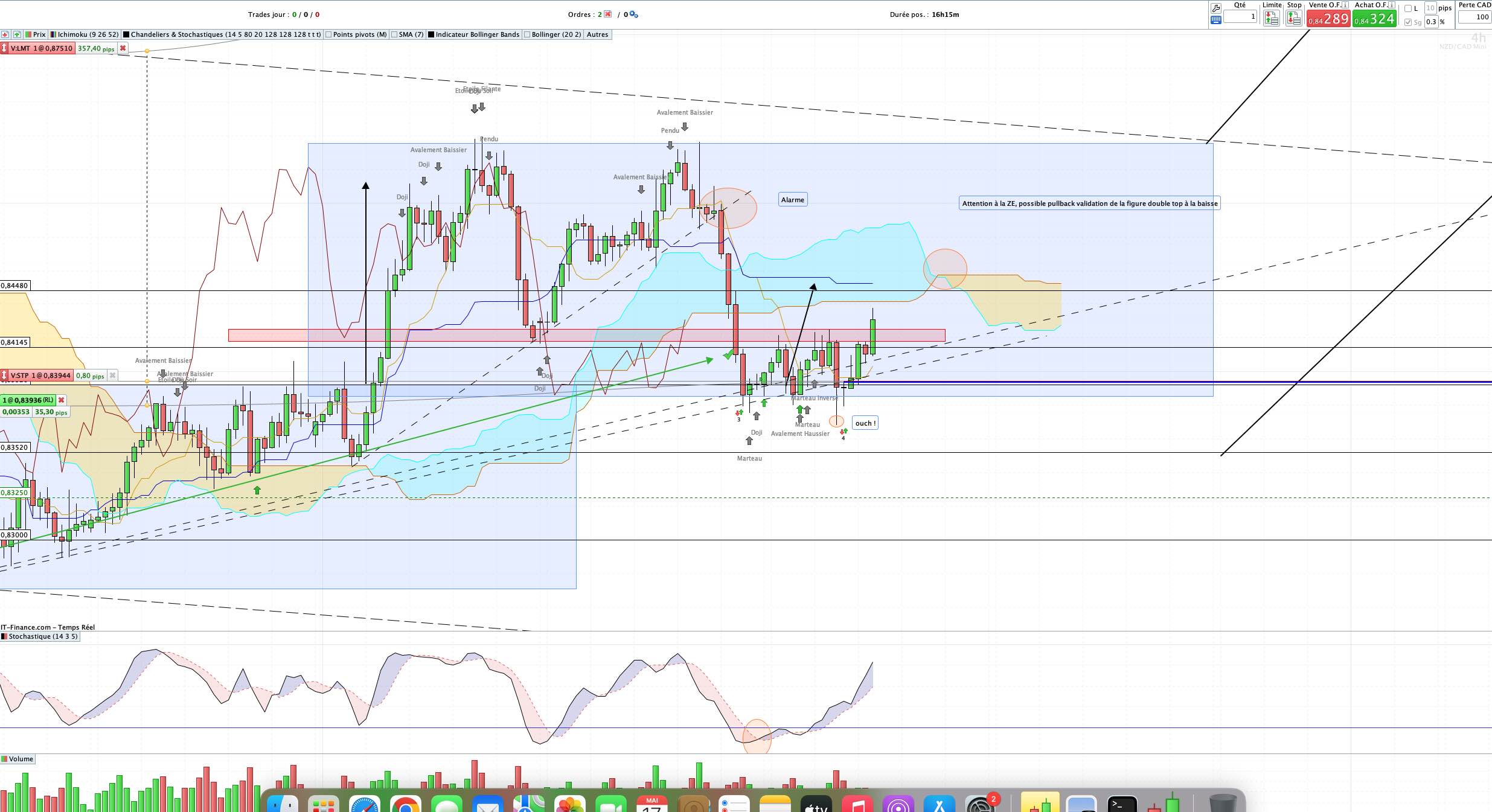Toggle the Bollinger (20 2) indicator
The height and width of the screenshot is (812, 1492).
[553, 34]
